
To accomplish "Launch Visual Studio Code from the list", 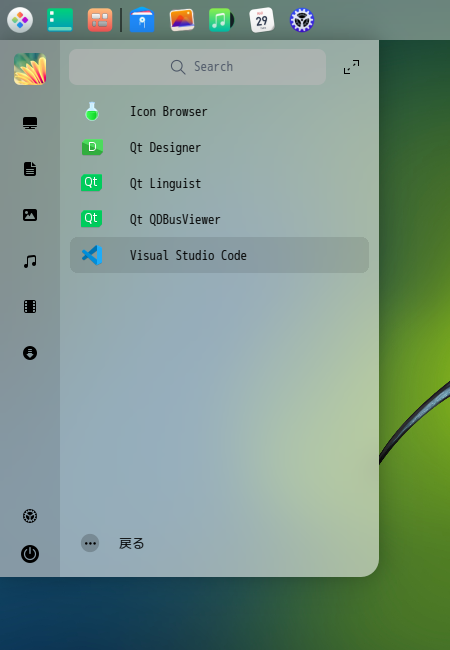I will pyautogui.click(x=219, y=255).
